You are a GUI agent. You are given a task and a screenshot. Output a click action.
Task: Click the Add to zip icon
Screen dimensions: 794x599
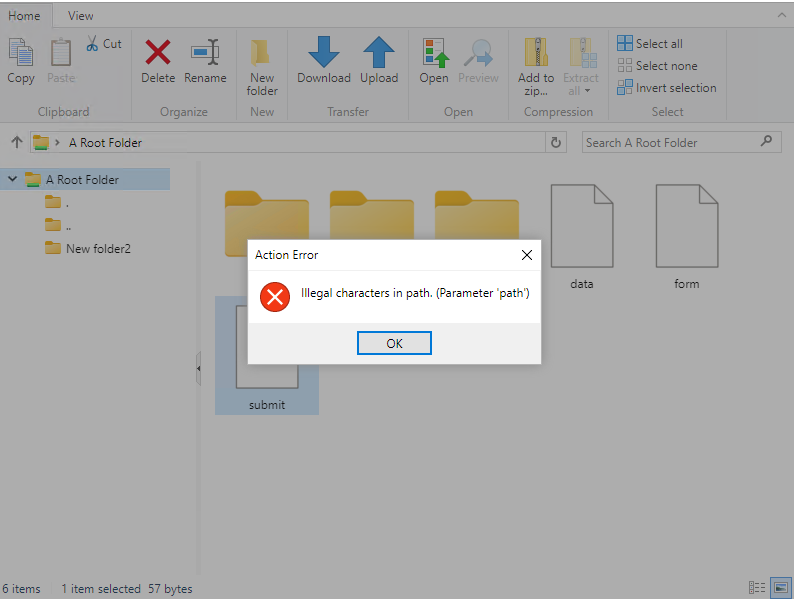[536, 52]
